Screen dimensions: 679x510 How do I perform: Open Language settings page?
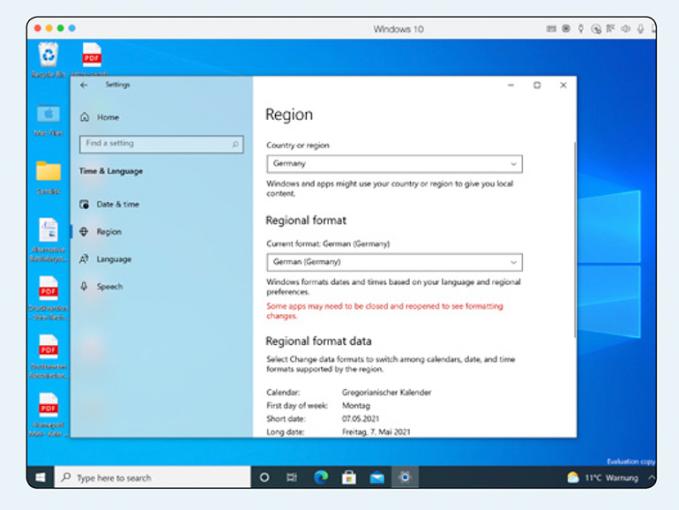[106, 259]
